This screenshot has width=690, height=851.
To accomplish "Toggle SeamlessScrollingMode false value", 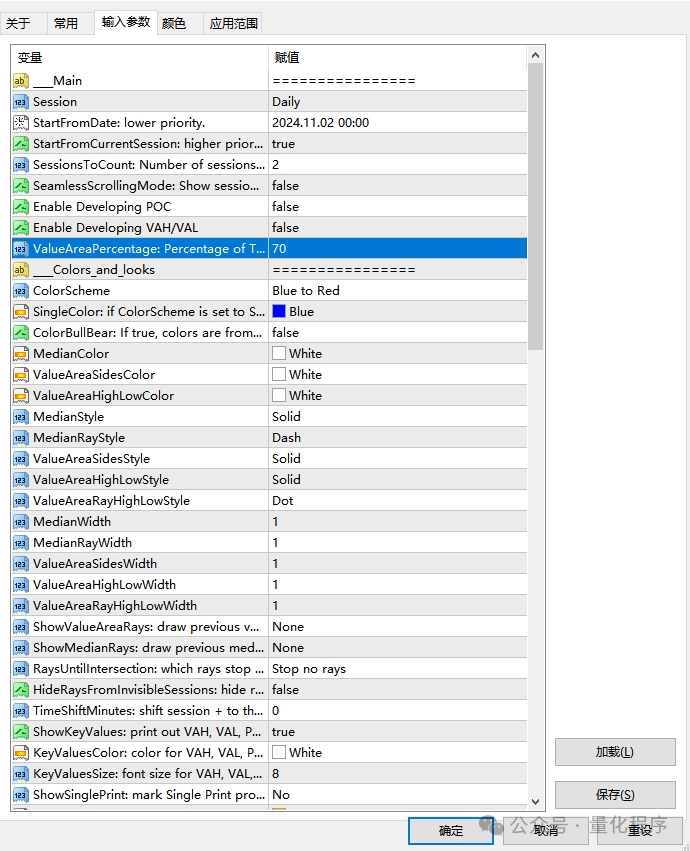I will coord(397,186).
